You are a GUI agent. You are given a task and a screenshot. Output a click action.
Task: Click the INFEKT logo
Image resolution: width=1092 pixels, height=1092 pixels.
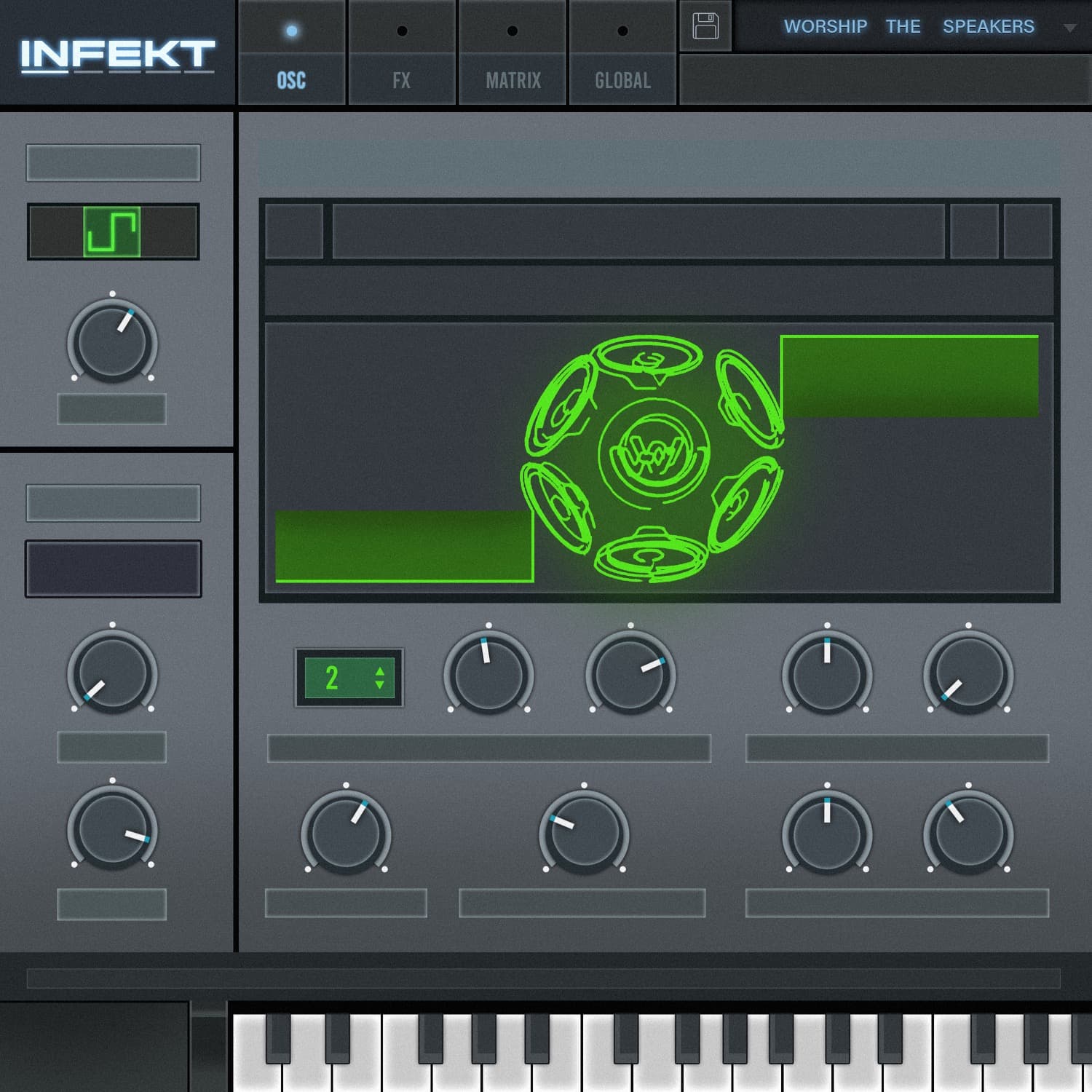tap(116, 55)
